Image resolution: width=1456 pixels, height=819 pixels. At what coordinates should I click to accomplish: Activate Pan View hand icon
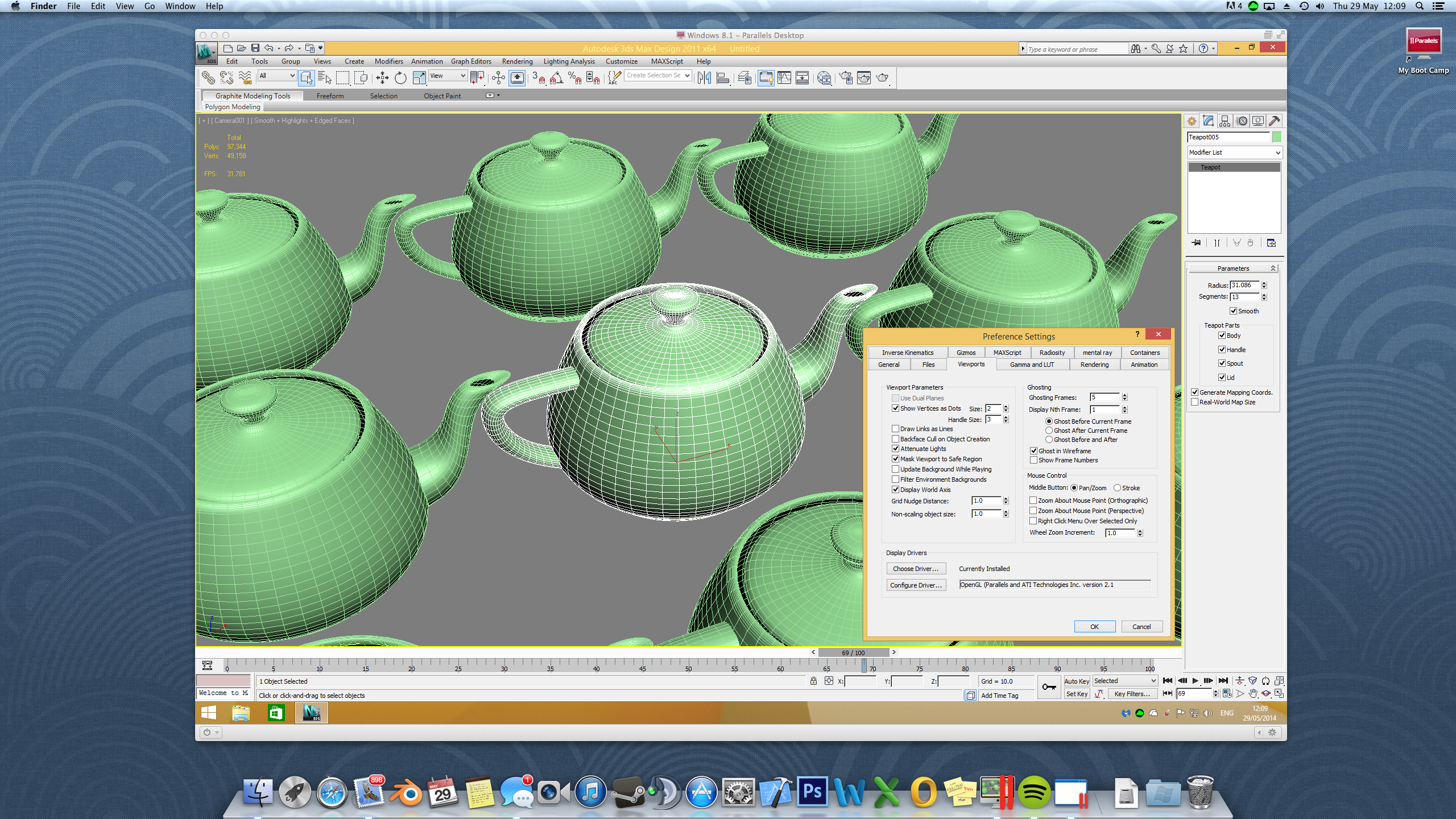(1253, 694)
